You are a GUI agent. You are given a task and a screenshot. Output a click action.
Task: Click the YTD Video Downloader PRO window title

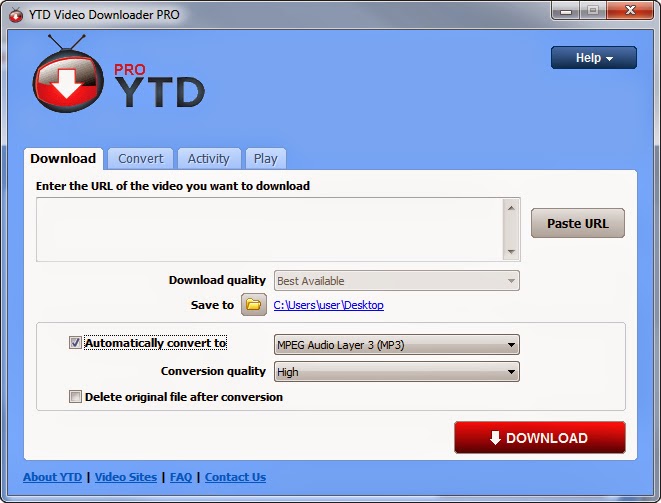(x=104, y=15)
